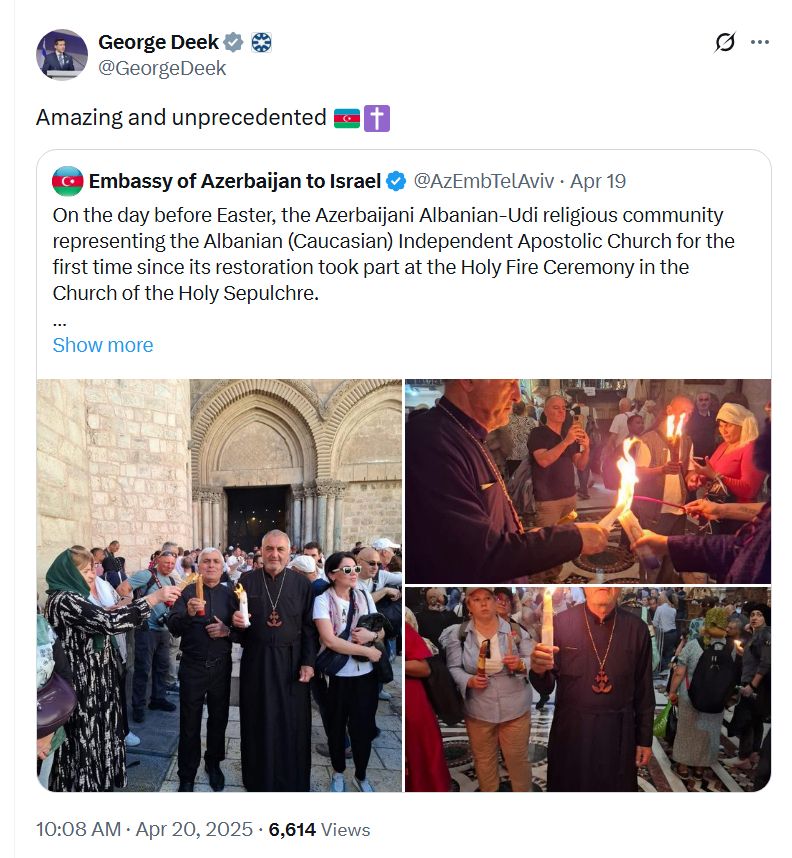Click the 10:08 AM Apr 20, 2025 timestamp
The height and width of the screenshot is (858, 792).
pyautogui.click(x=144, y=829)
